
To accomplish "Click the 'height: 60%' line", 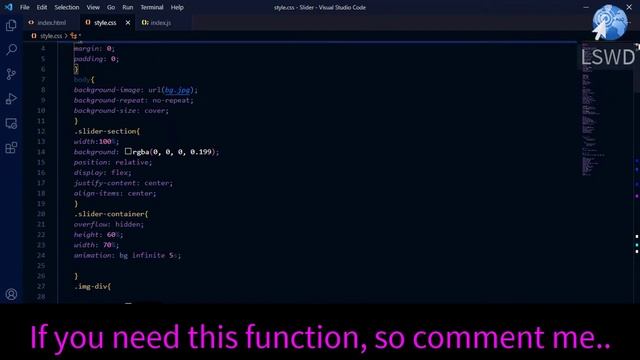I will tap(98, 235).
